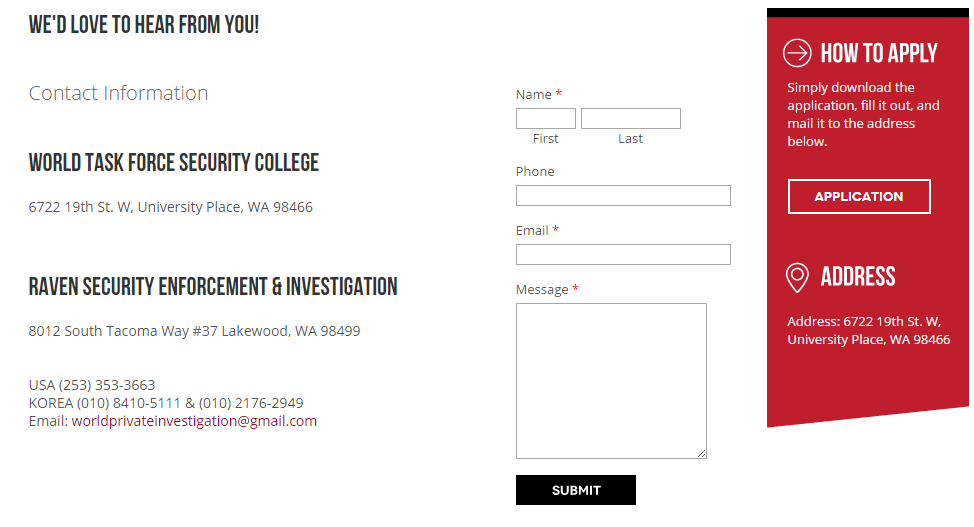Focus the First name field

pyautogui.click(x=545, y=119)
